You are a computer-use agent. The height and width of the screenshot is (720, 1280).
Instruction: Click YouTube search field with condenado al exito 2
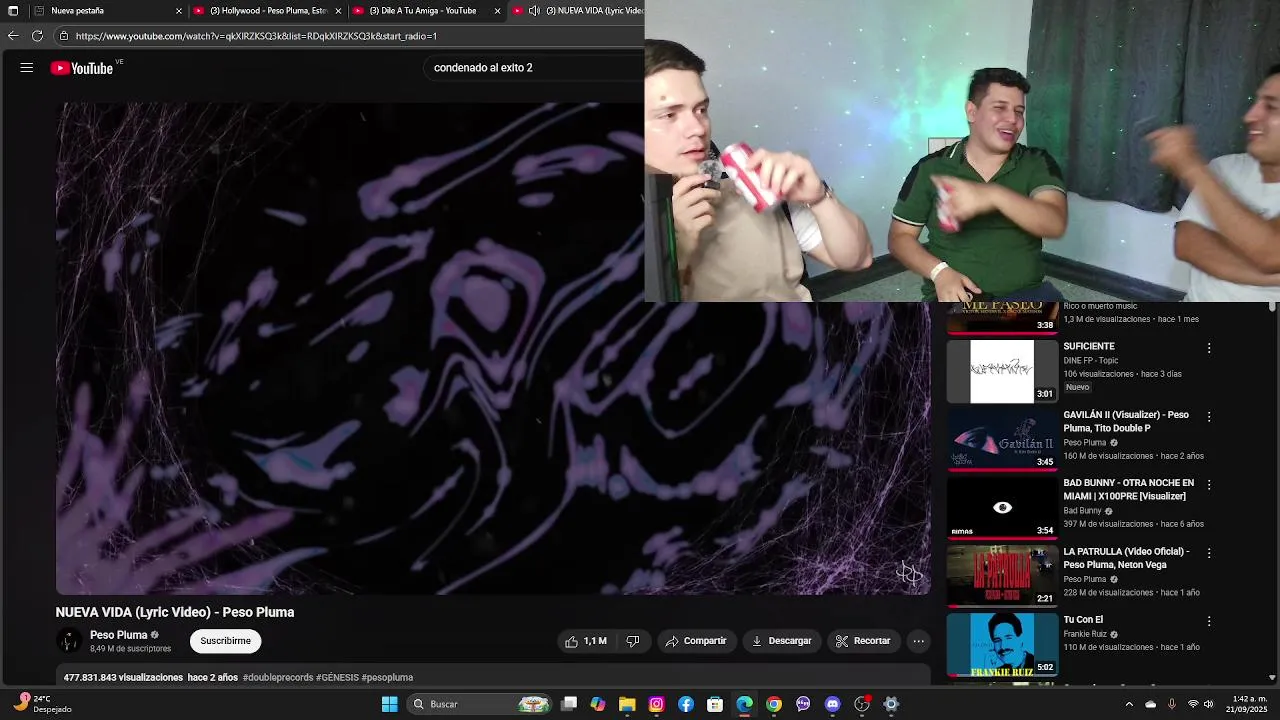[x=535, y=68]
